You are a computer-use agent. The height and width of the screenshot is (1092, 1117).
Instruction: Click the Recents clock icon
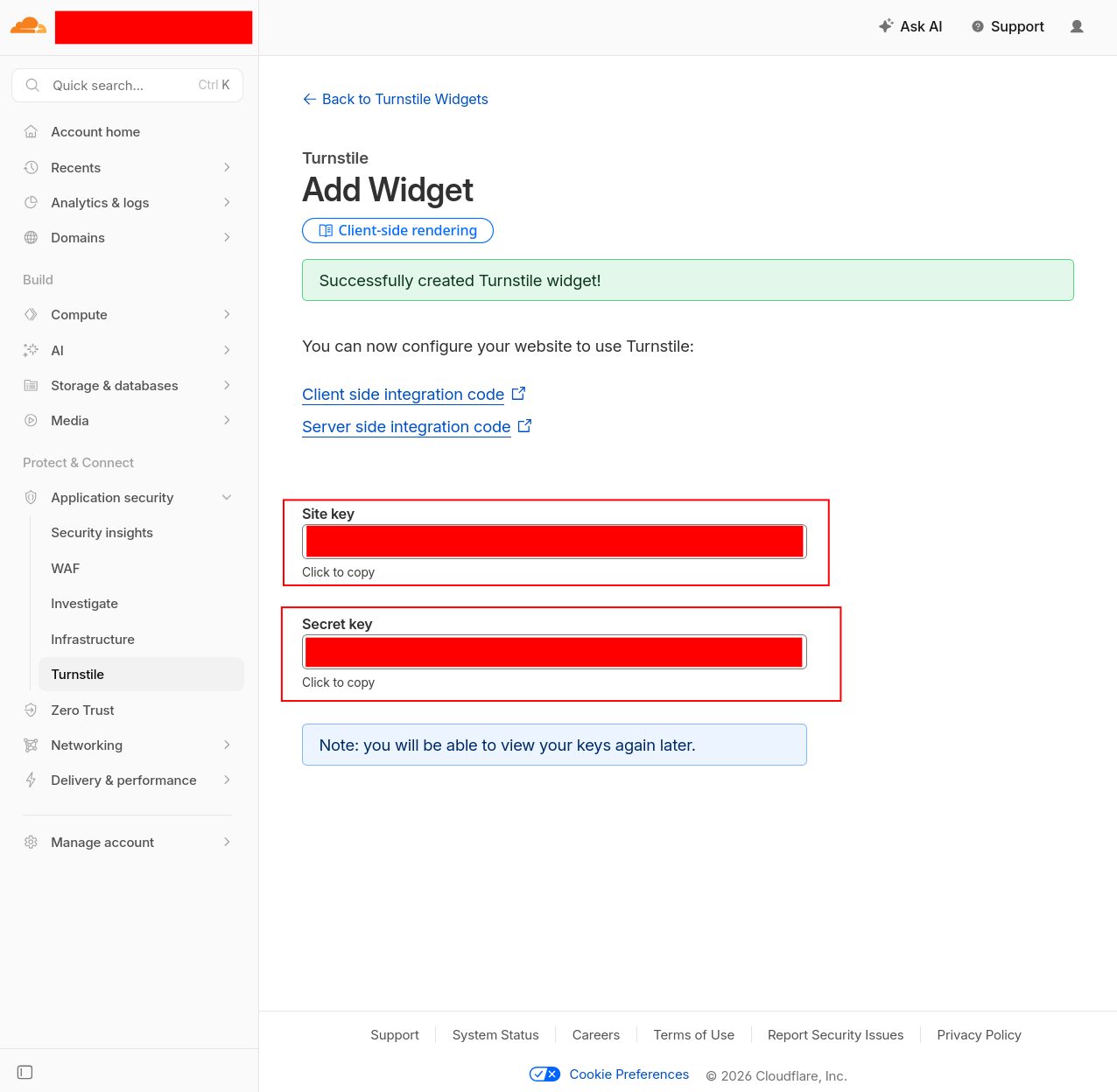coord(31,167)
